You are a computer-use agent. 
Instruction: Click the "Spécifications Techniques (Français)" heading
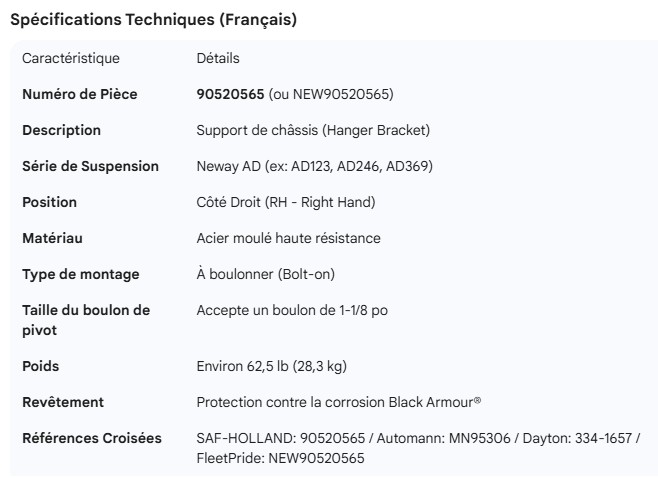[x=153, y=20]
